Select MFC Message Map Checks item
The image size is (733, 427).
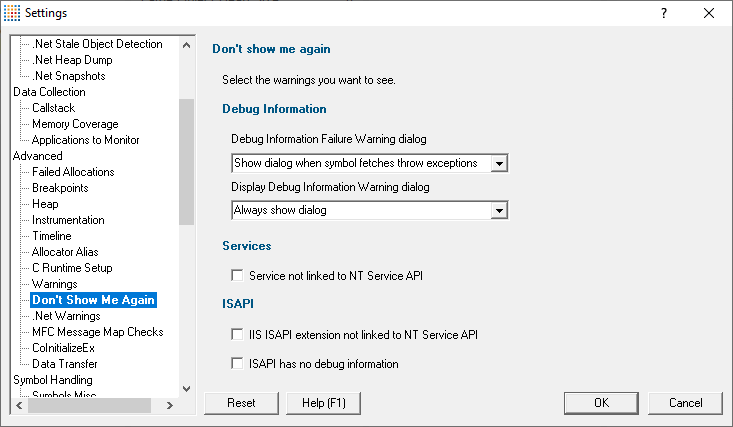(x=98, y=332)
